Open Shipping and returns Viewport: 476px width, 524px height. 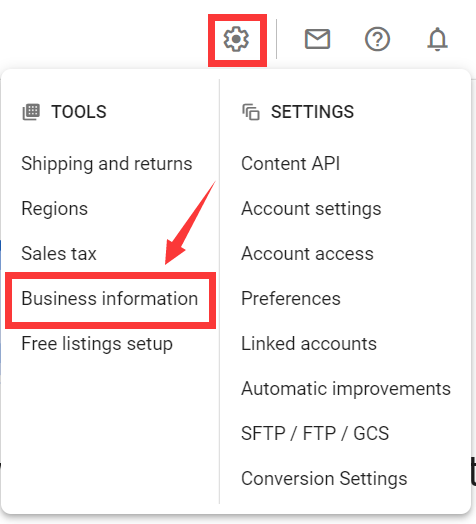(x=107, y=163)
